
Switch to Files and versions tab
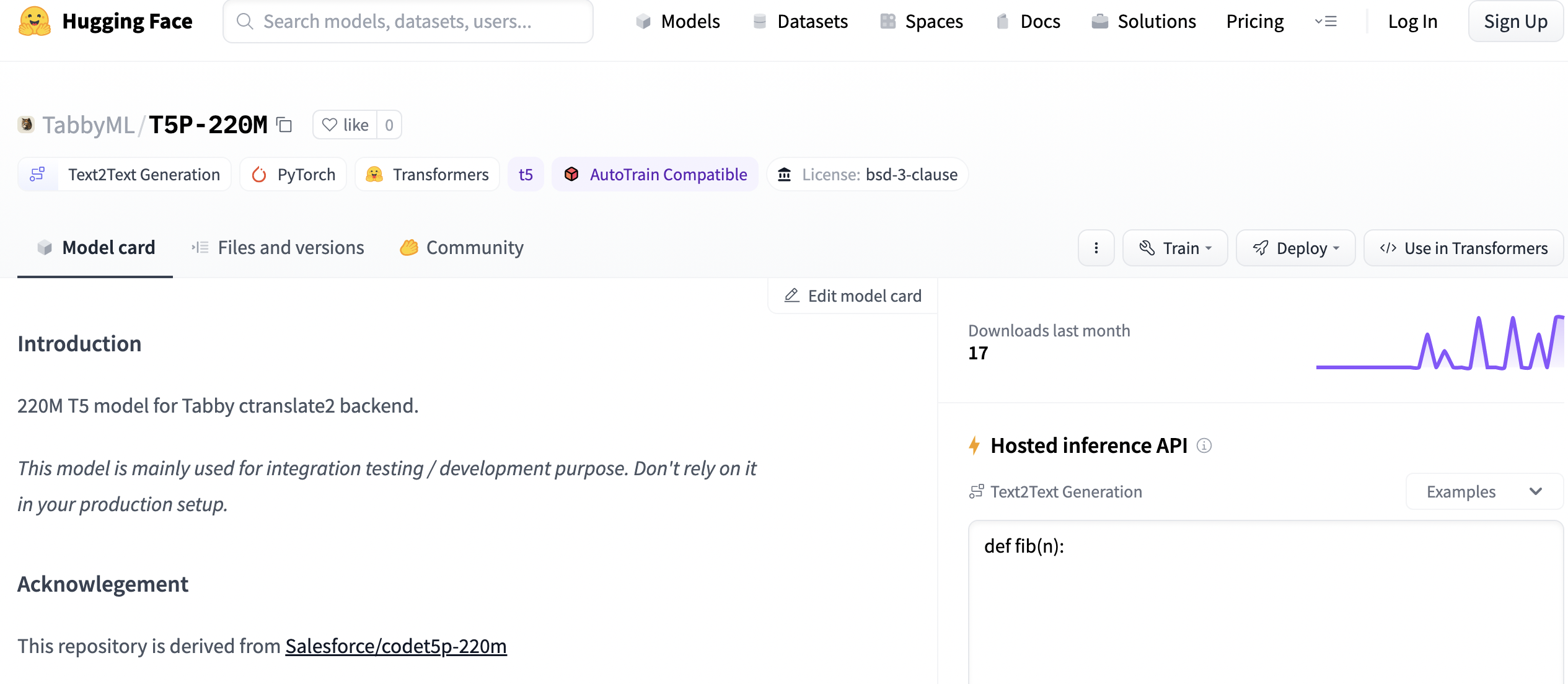[278, 248]
